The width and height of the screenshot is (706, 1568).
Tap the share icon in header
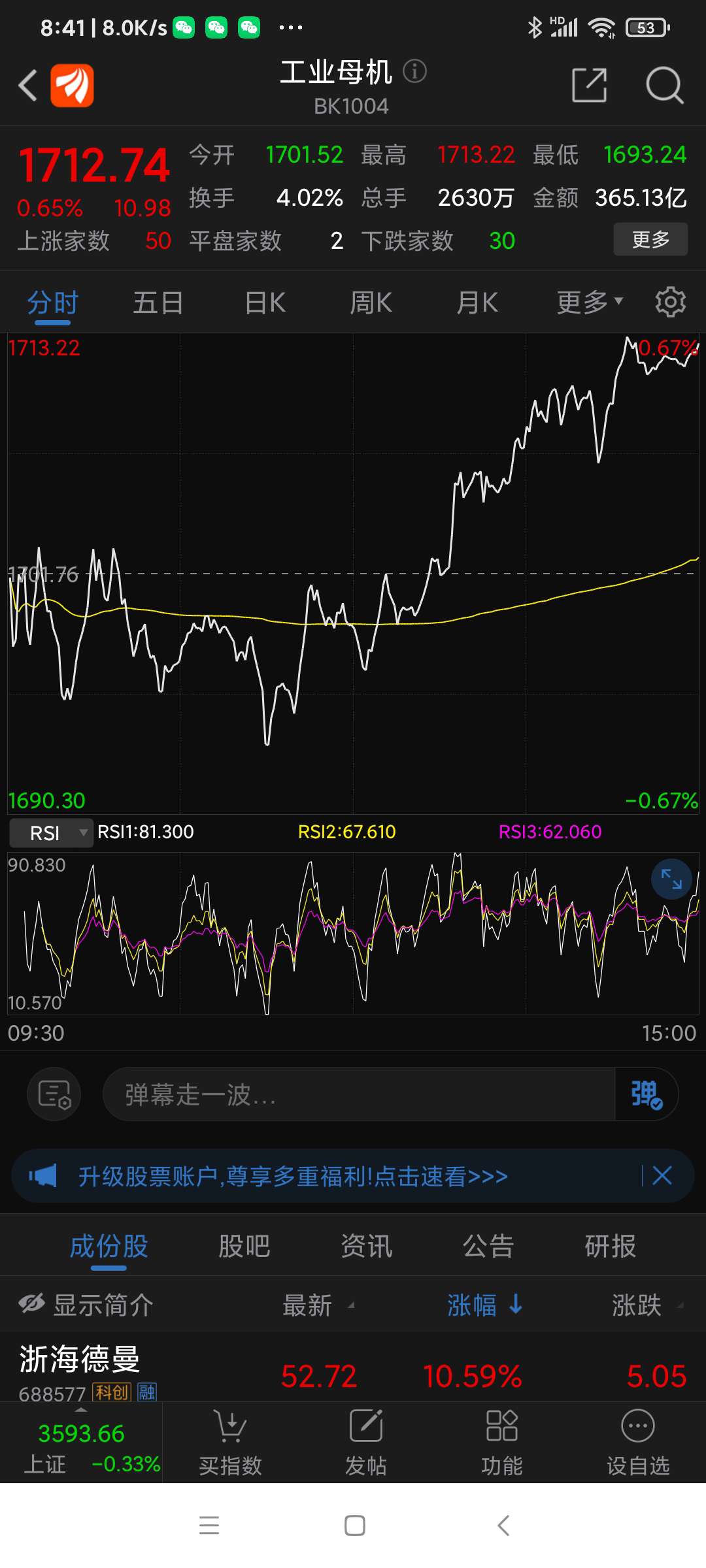pyautogui.click(x=590, y=85)
